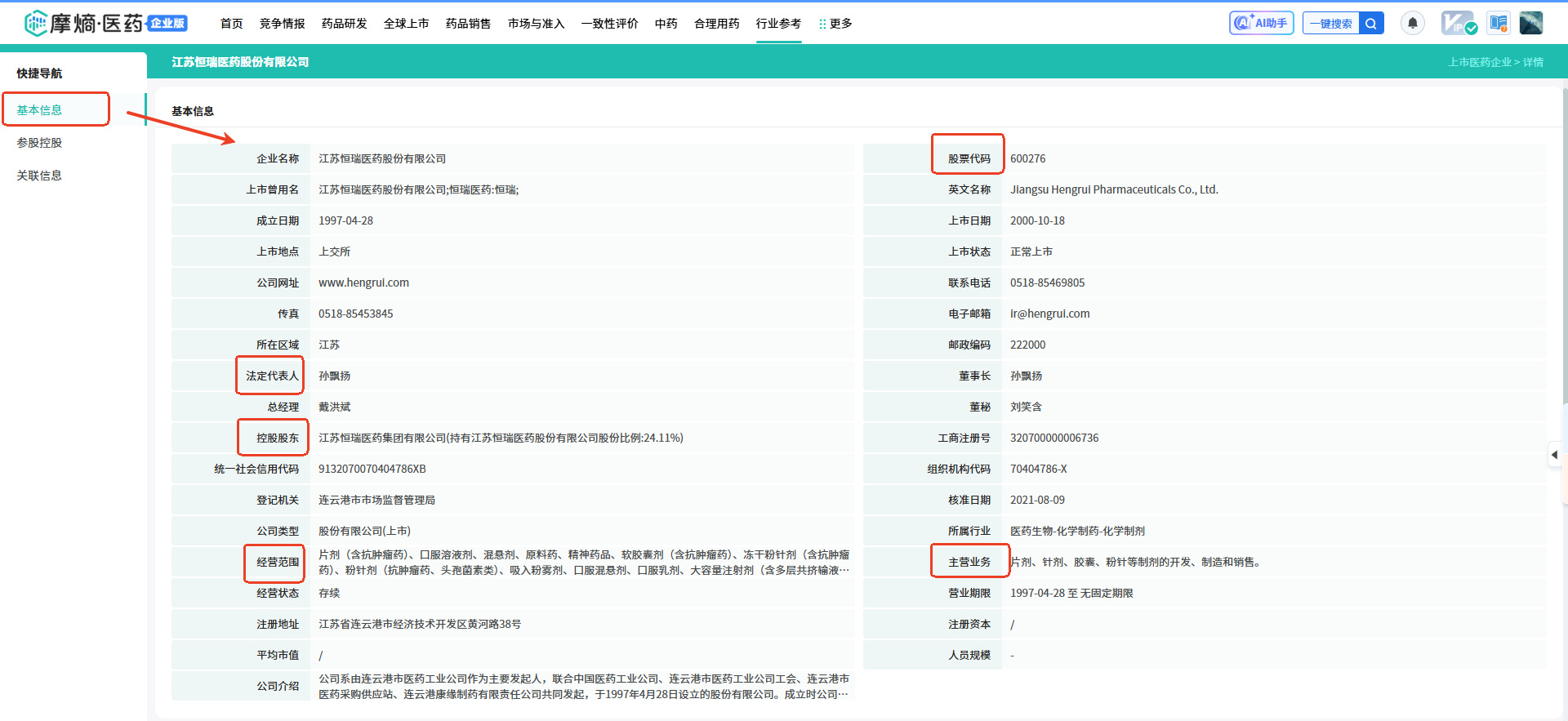Select the registration number 320700000006736
Screen dimensions: 1568x721
coord(1054,438)
